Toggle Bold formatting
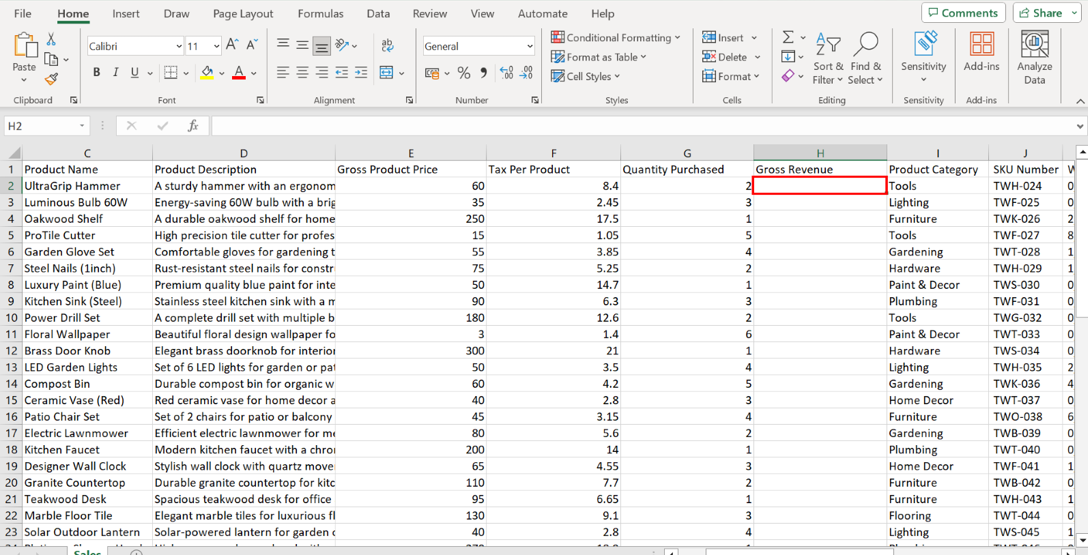The image size is (1088, 555). 96,73
